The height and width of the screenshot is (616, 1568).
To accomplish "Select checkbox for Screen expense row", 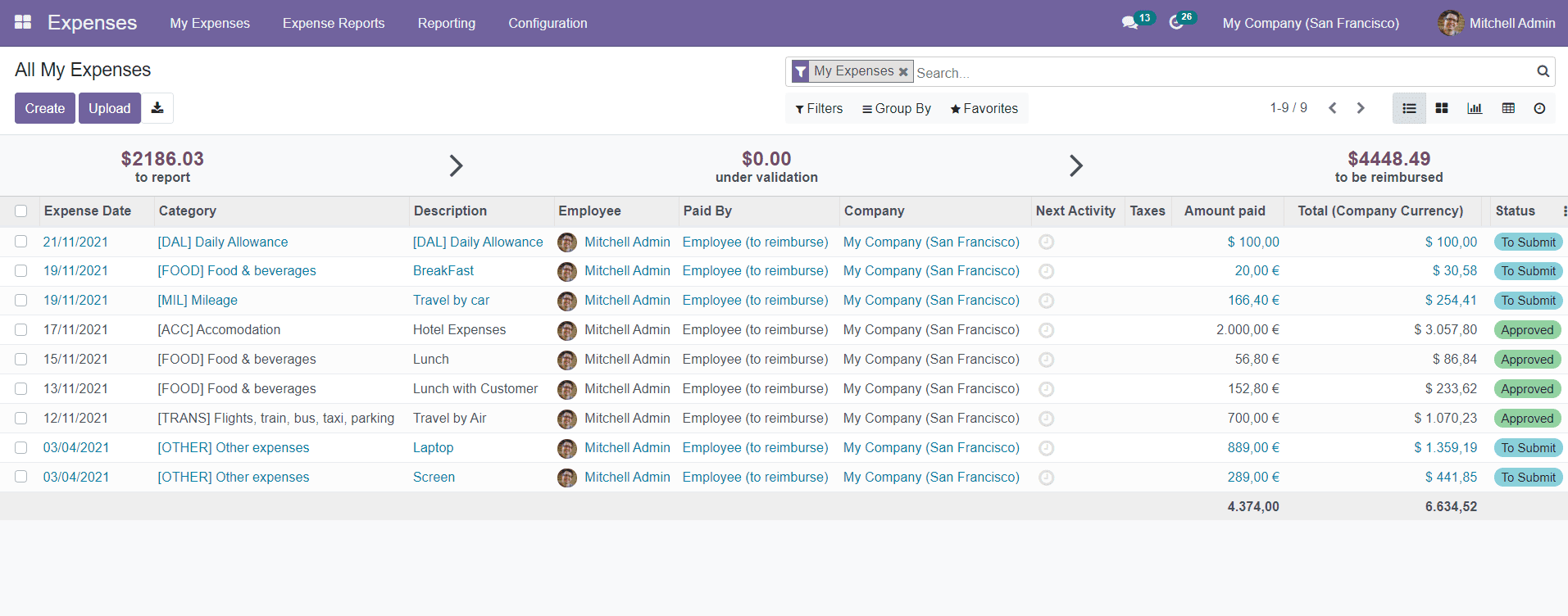I will (21, 478).
